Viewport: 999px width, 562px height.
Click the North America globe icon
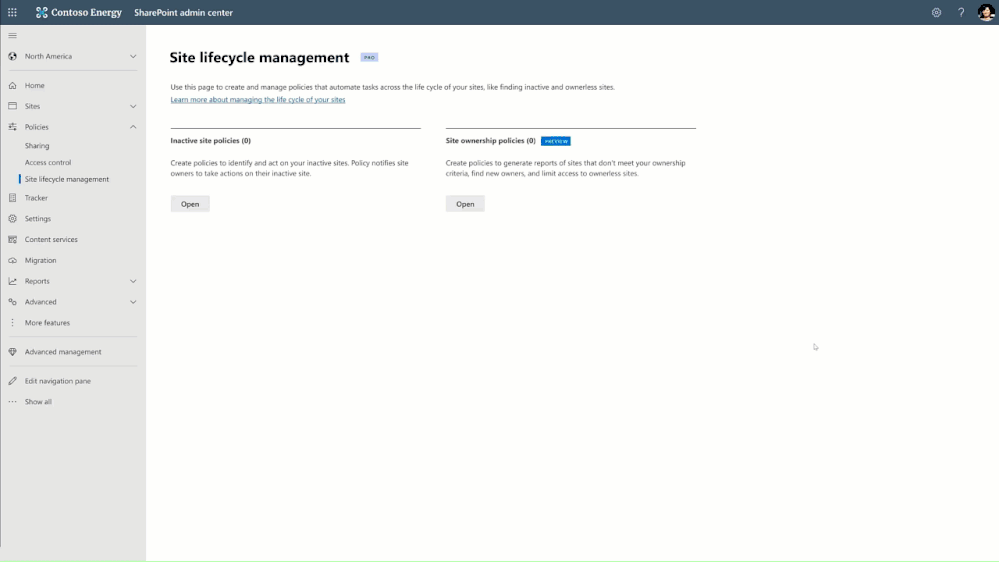(12, 56)
